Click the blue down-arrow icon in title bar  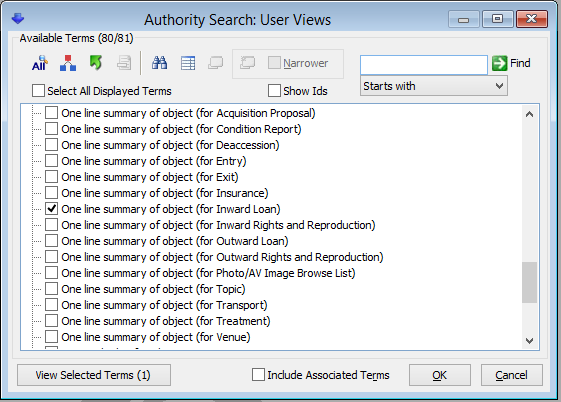coord(18,18)
